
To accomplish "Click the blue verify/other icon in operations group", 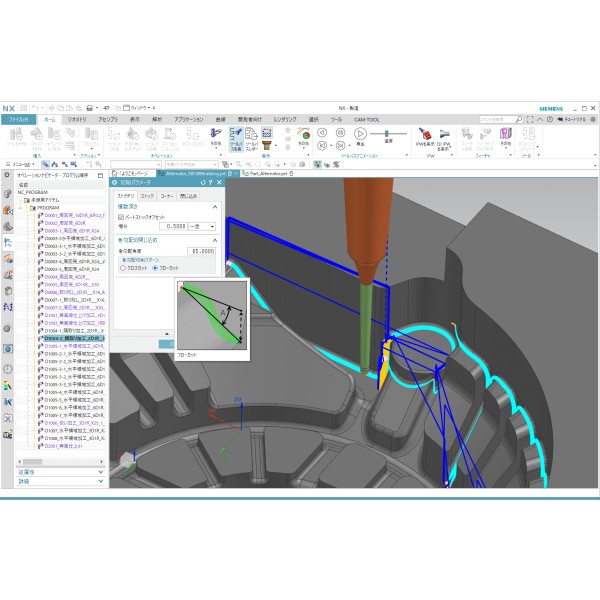I will click(216, 134).
